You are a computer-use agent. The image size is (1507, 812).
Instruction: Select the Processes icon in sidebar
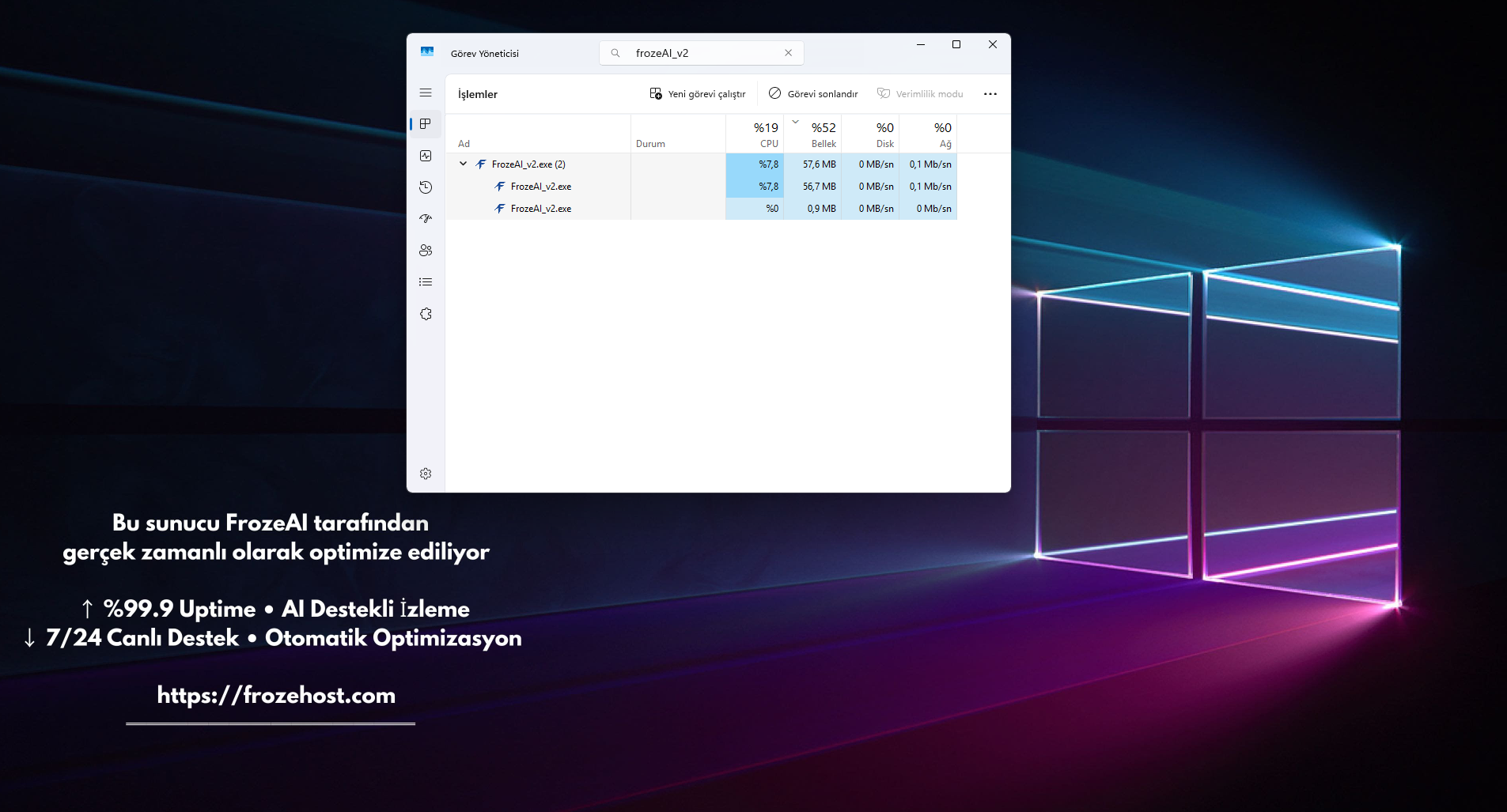pos(426,124)
